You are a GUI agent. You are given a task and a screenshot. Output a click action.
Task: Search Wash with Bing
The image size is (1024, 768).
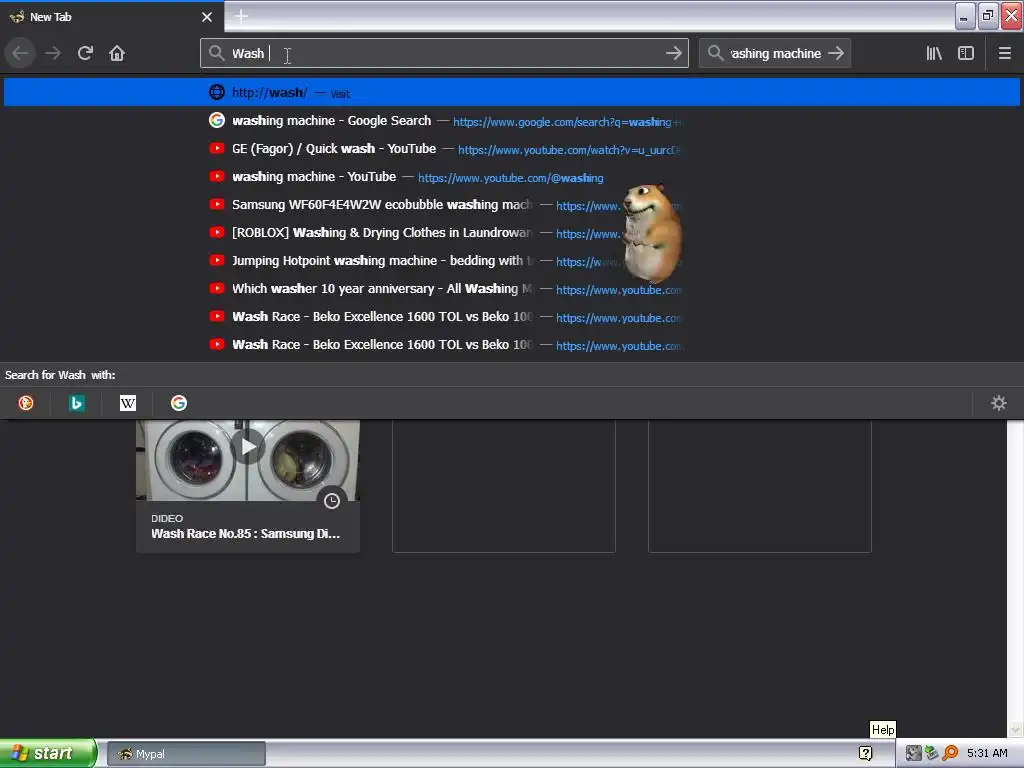[76, 403]
